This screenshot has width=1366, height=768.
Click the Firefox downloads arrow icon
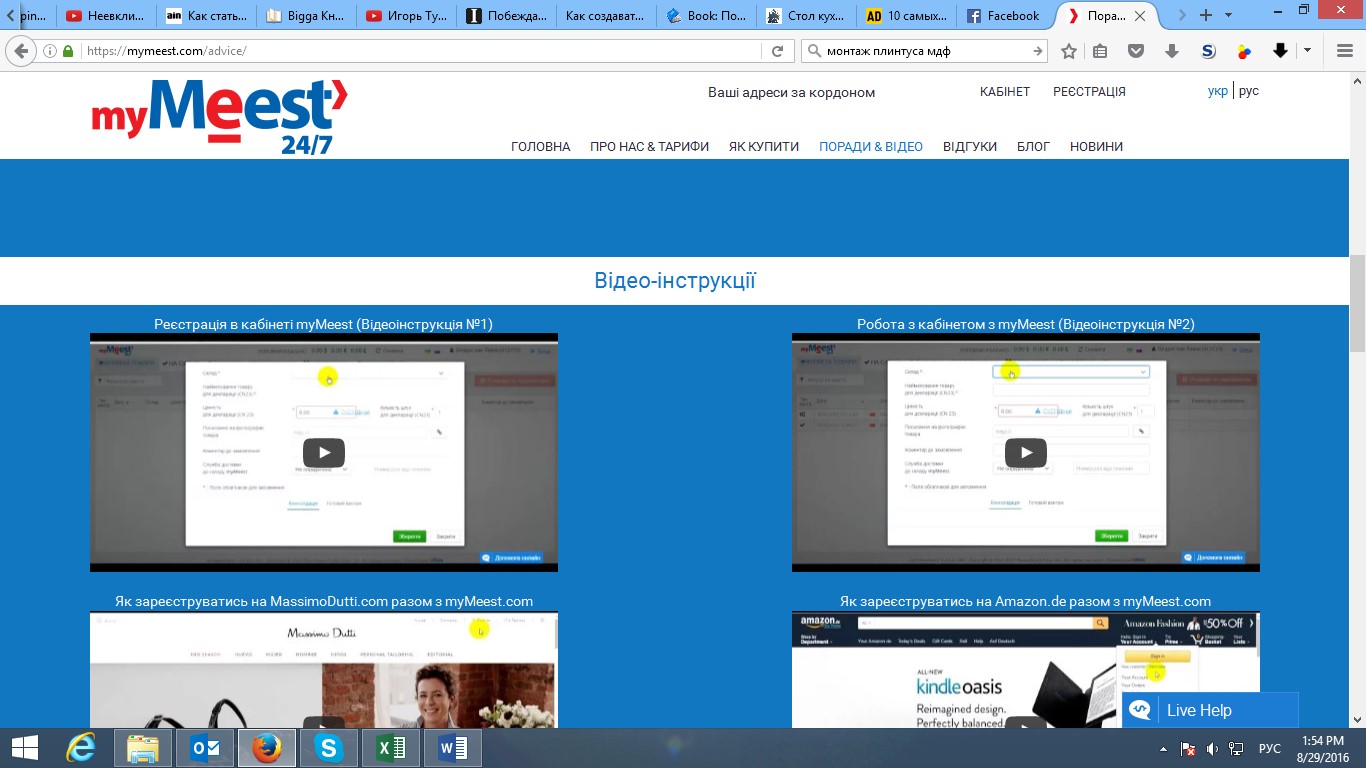(1172, 51)
